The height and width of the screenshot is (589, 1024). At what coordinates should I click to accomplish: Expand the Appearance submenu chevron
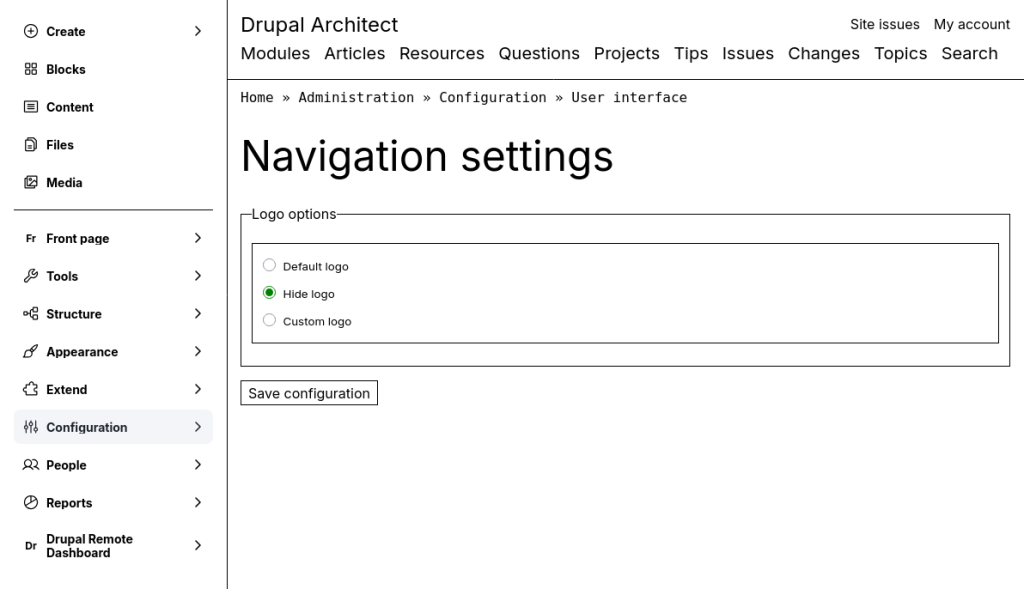pyautogui.click(x=198, y=352)
